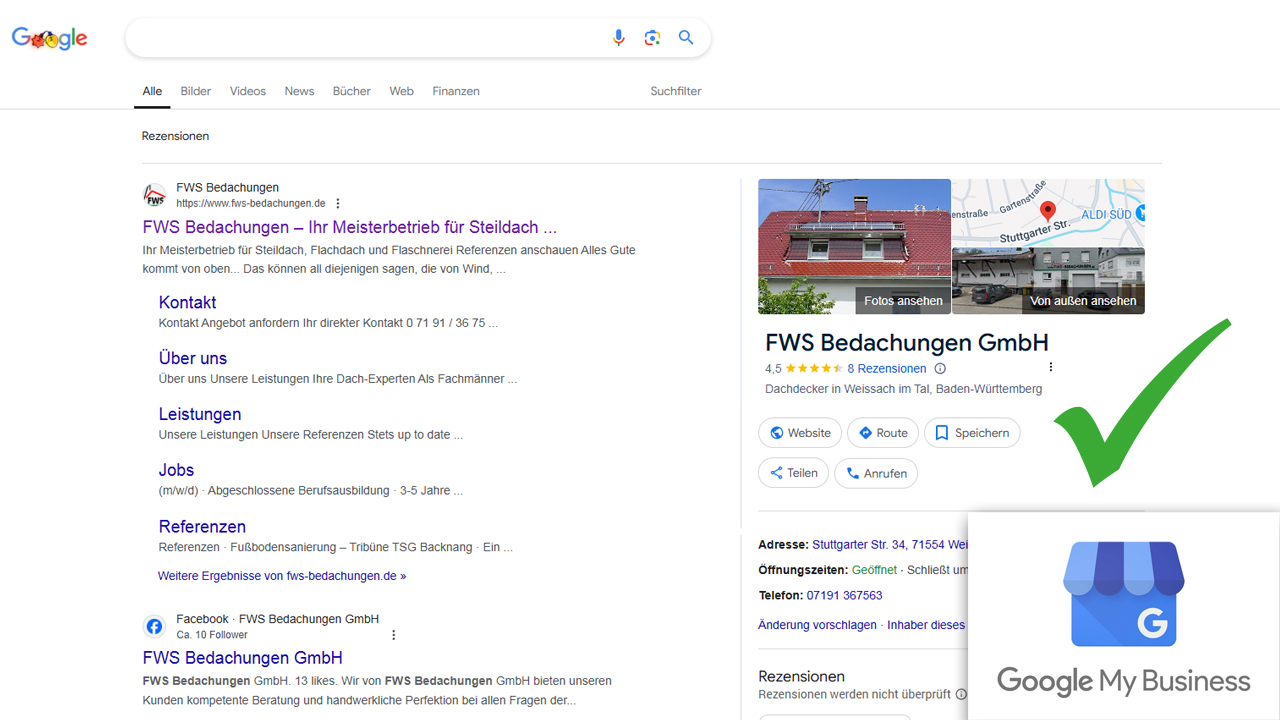Click the voice search microphone icon
This screenshot has width=1280, height=720.
tap(618, 38)
